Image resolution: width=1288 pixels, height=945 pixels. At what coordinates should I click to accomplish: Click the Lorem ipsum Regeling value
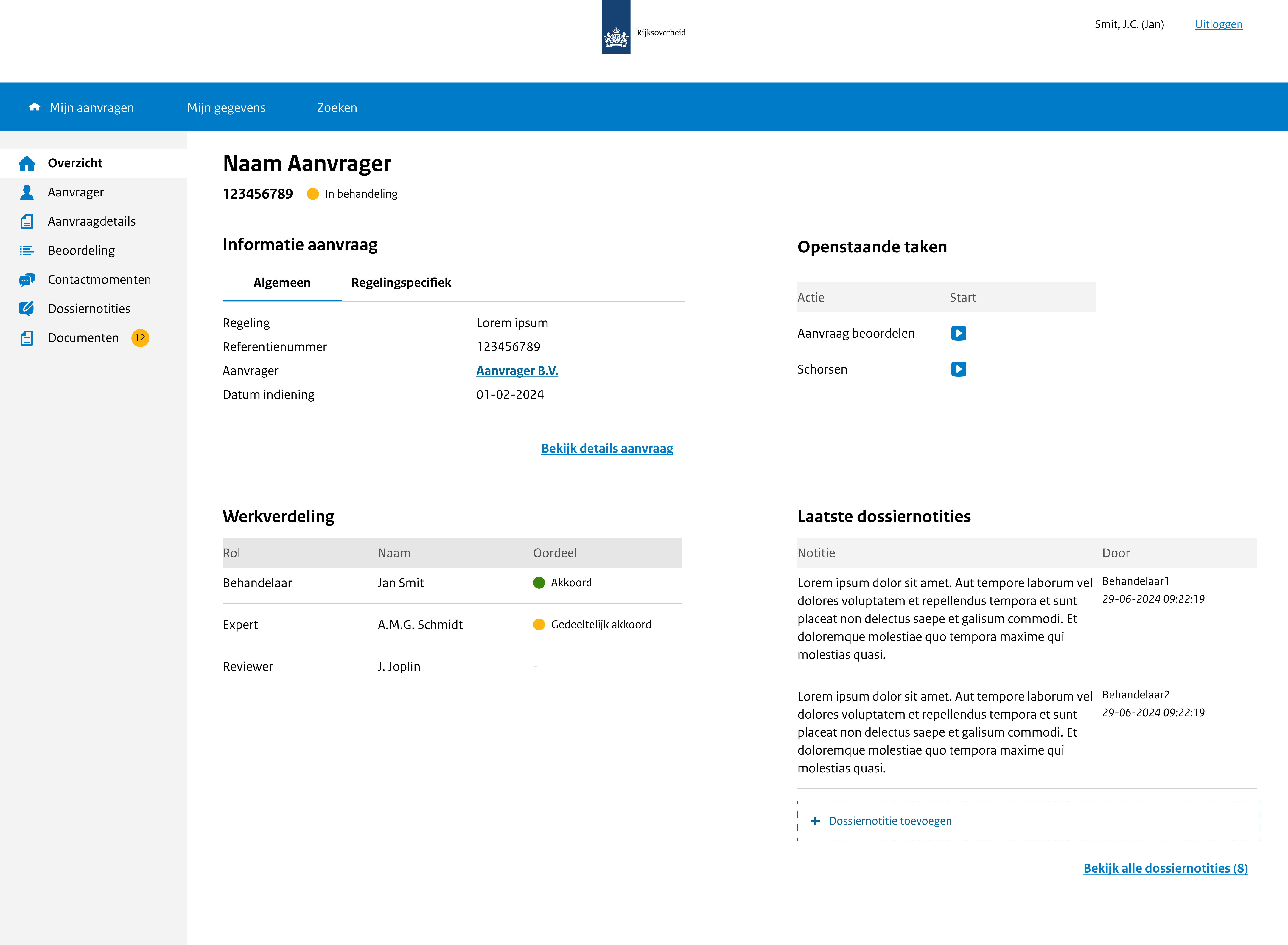click(512, 323)
